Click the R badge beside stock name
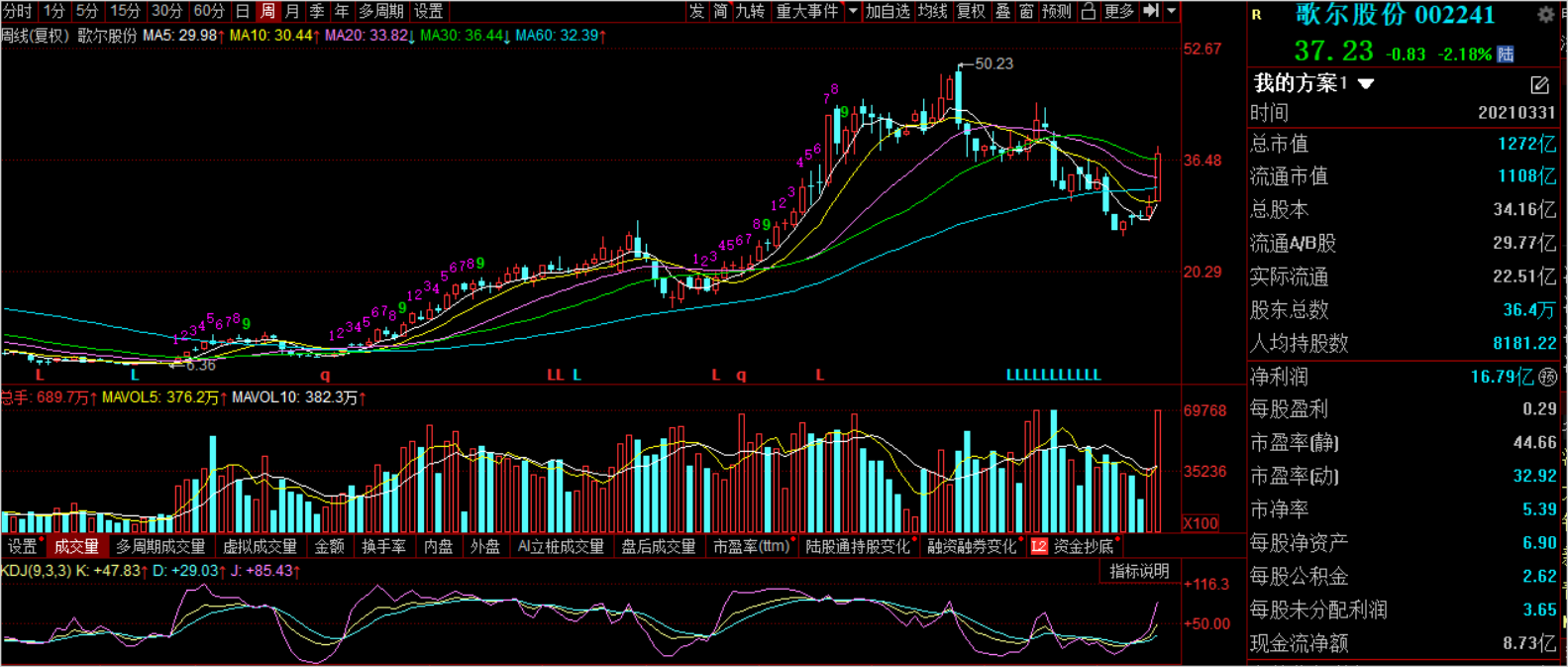 [1257, 15]
